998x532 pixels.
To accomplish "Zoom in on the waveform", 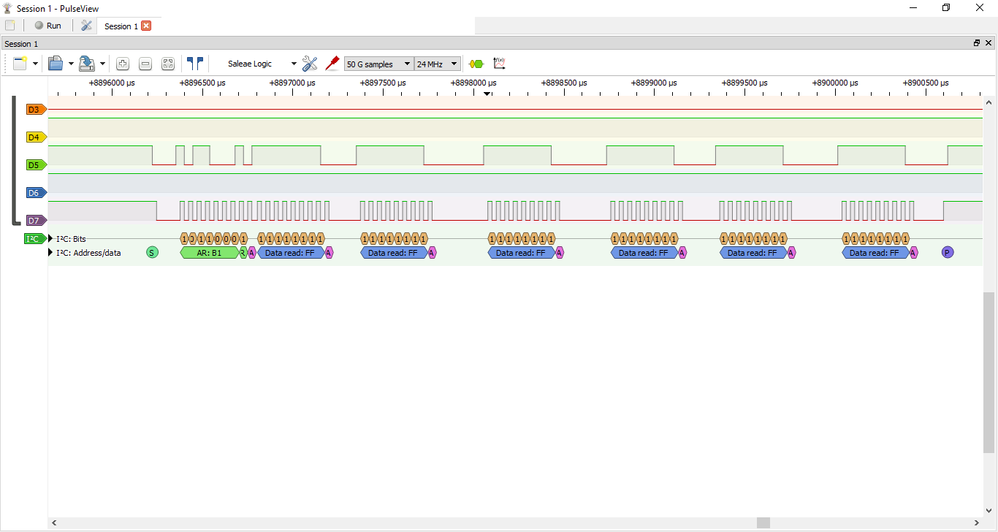I will pos(123,64).
